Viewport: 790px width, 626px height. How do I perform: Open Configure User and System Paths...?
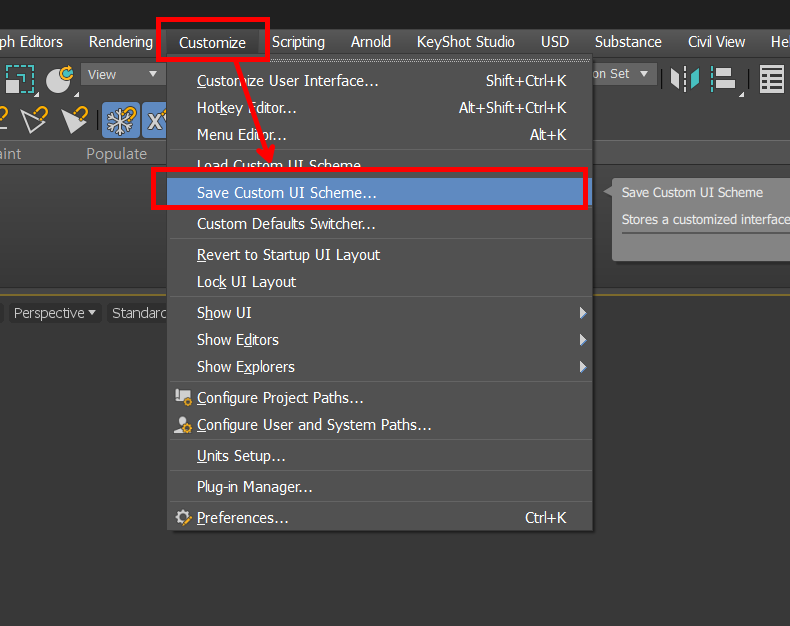[x=380, y=425]
